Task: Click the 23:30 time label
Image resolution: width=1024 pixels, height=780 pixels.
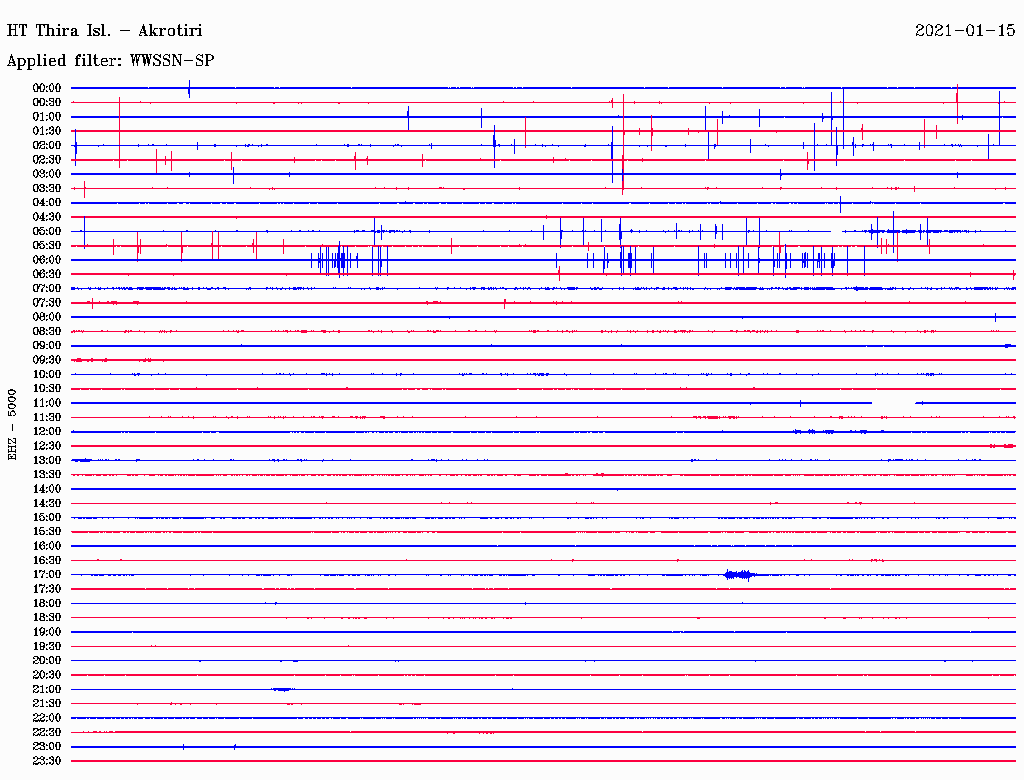Action: coord(47,761)
